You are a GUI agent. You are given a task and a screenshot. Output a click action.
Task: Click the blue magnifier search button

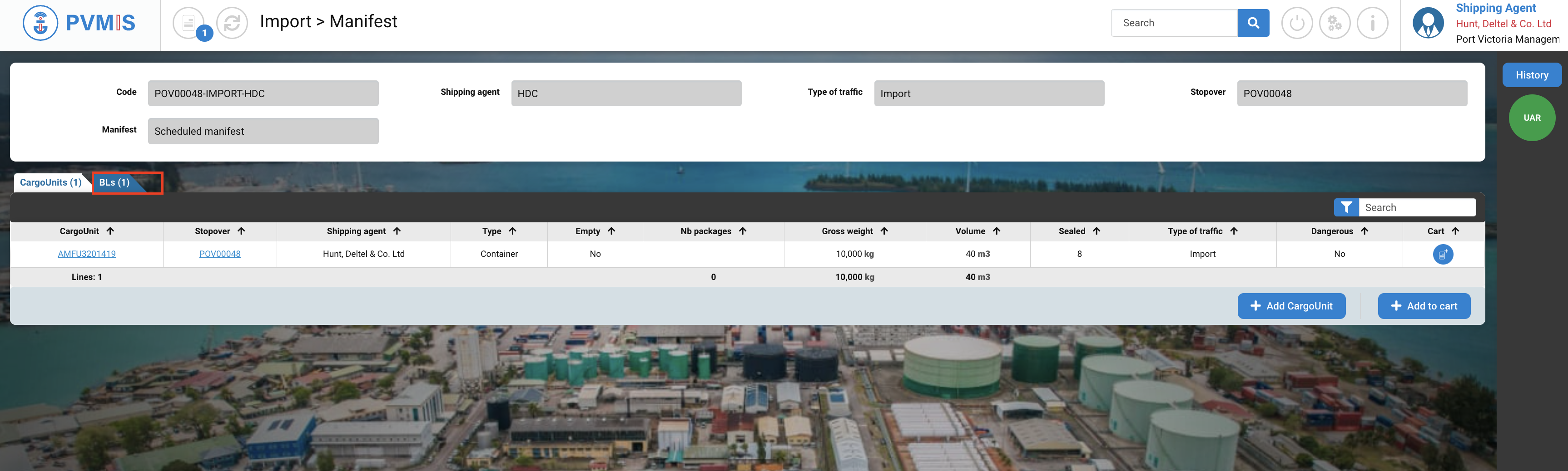tap(1253, 23)
